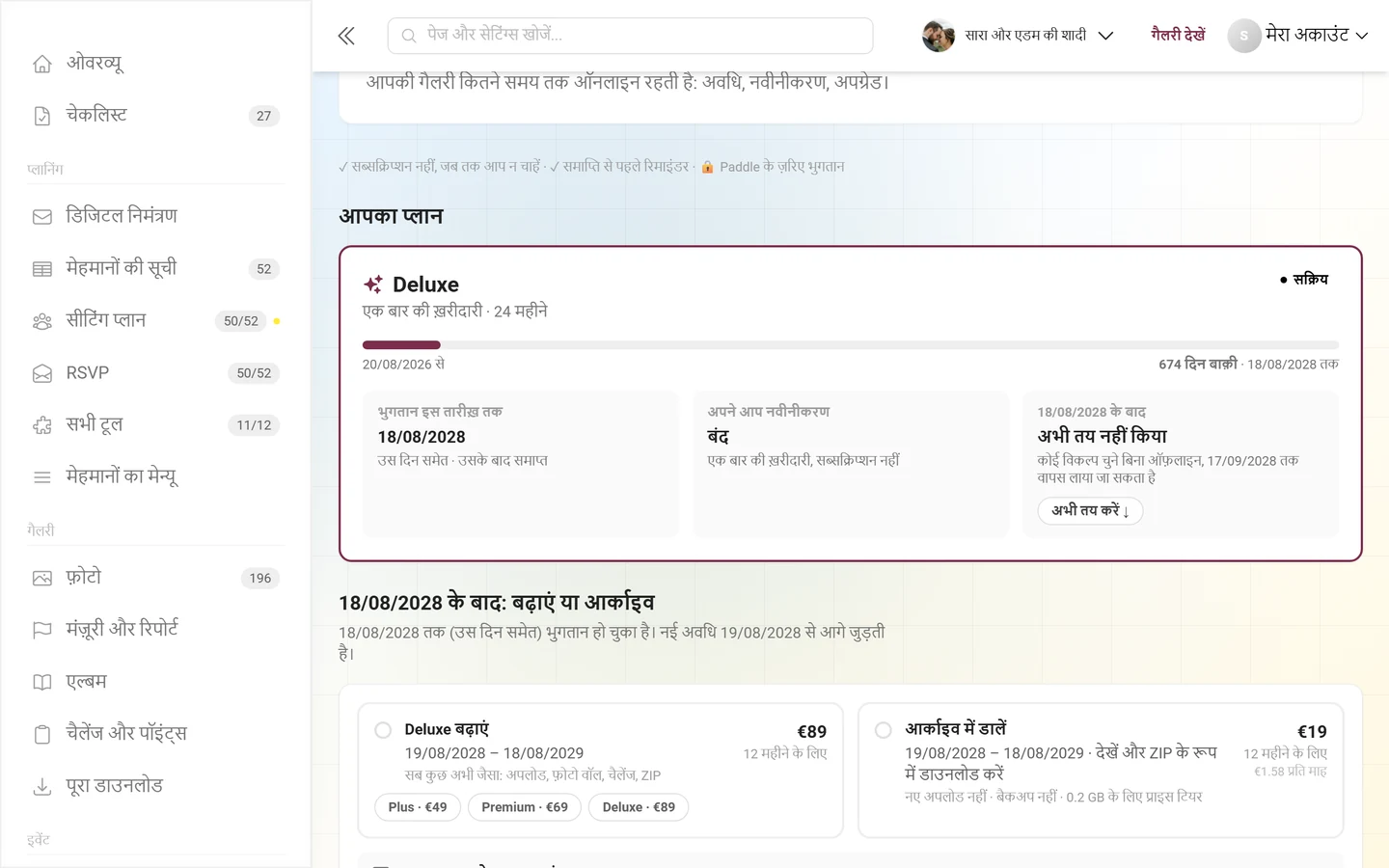The image size is (1389, 868).
Task: Open the RSVP sidebar item
Action: coord(156,373)
